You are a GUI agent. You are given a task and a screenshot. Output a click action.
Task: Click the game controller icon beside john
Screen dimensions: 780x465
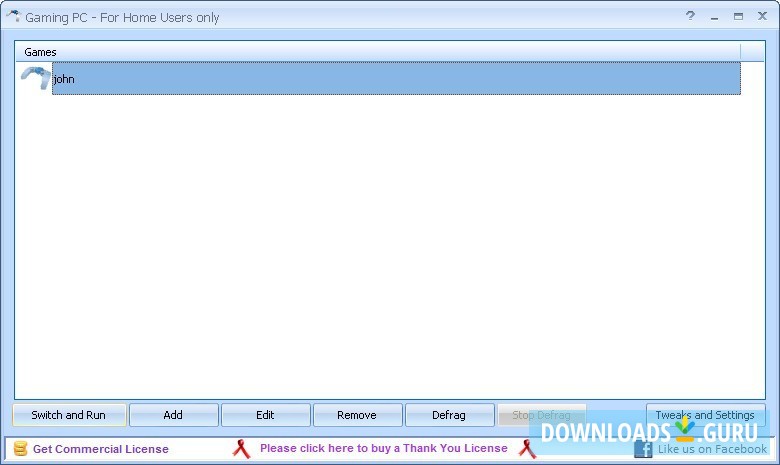click(36, 78)
